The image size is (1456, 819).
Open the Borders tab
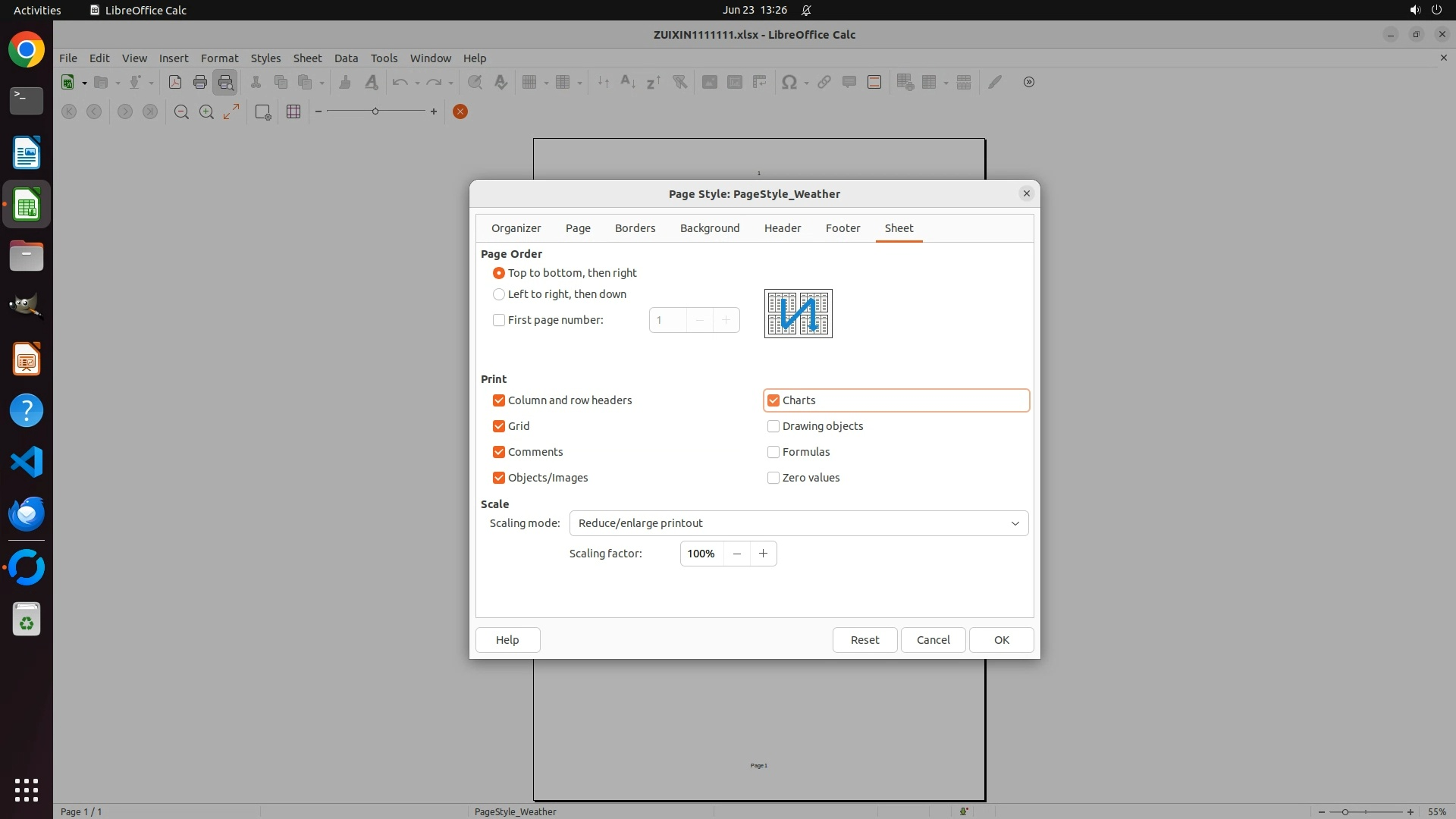click(x=635, y=228)
